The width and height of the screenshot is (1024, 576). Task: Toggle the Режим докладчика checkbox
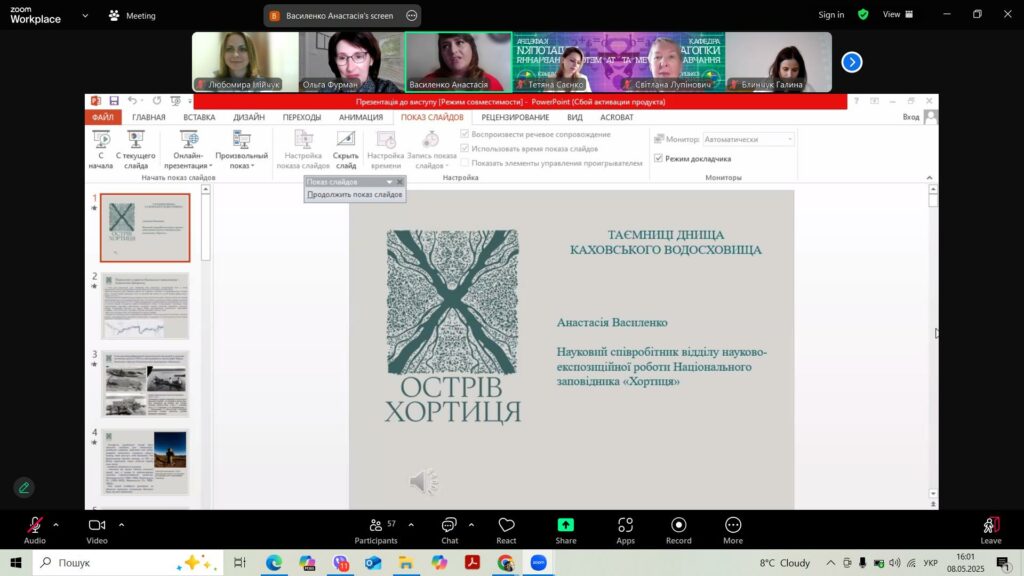(x=658, y=158)
